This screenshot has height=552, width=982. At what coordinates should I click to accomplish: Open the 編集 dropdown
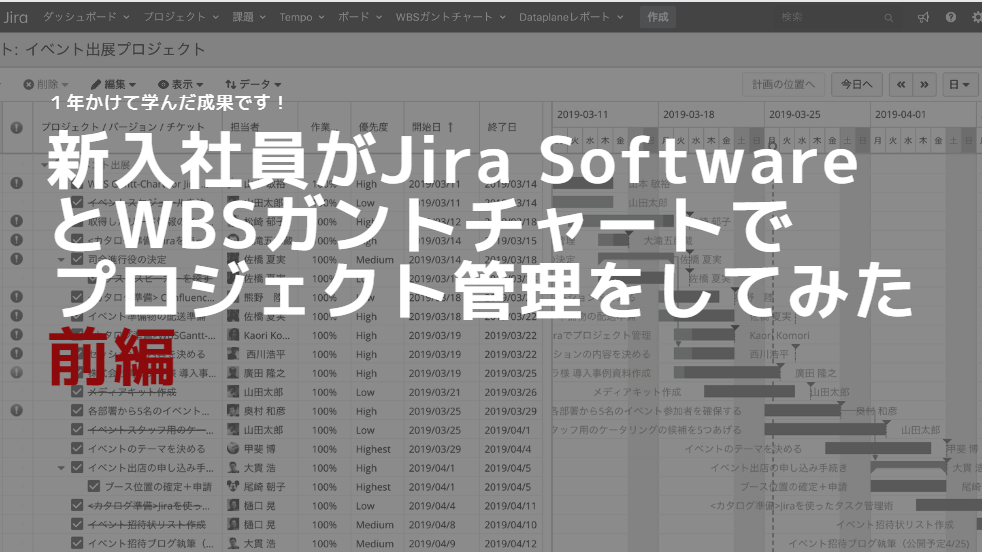pos(113,84)
